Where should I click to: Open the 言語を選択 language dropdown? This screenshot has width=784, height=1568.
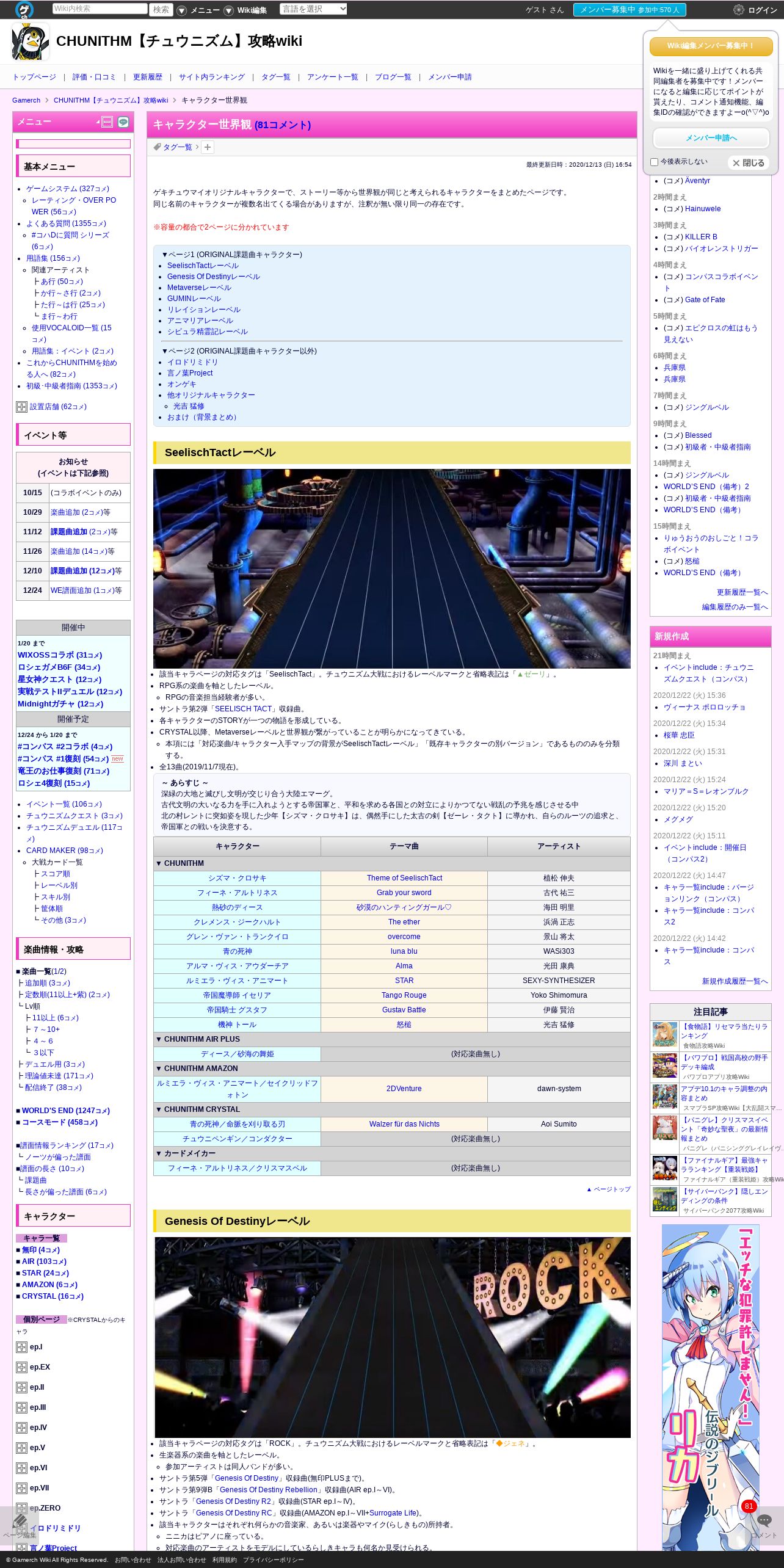click(x=313, y=9)
